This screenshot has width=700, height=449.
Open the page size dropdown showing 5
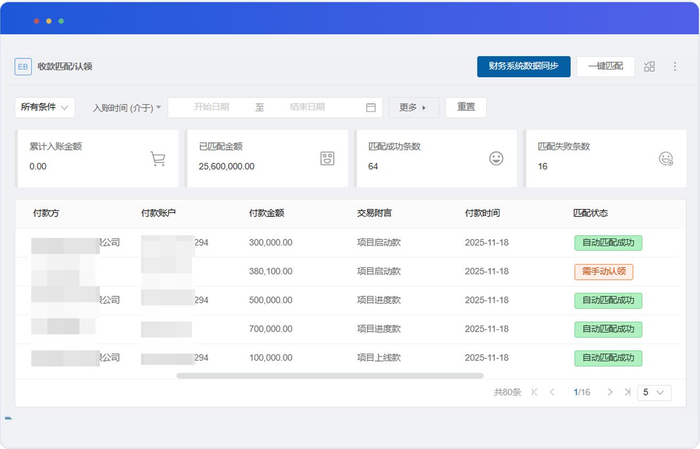point(654,393)
